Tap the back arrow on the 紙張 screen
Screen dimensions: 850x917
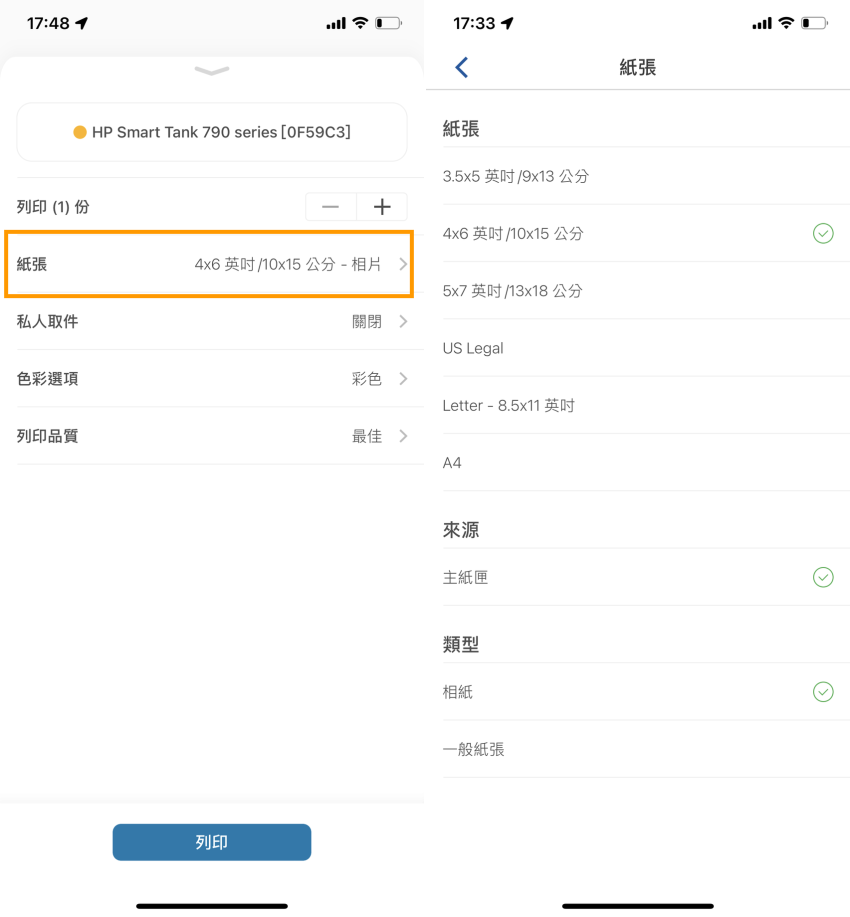tap(462, 67)
